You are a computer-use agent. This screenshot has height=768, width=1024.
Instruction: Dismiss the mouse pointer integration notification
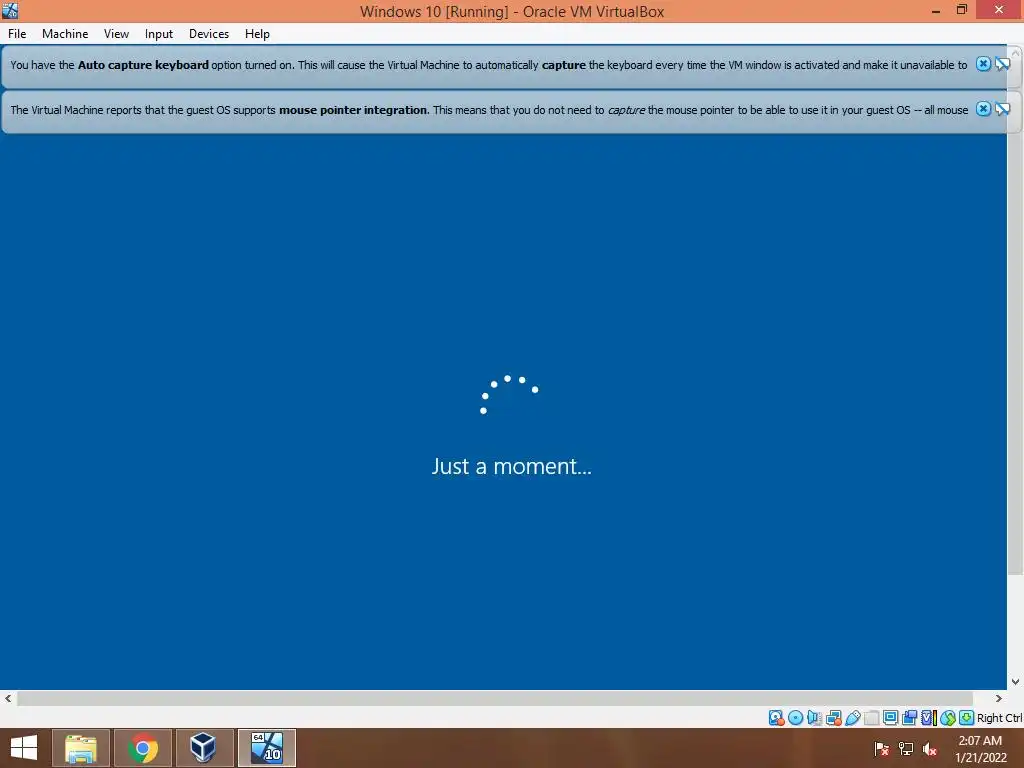pyautogui.click(x=983, y=109)
